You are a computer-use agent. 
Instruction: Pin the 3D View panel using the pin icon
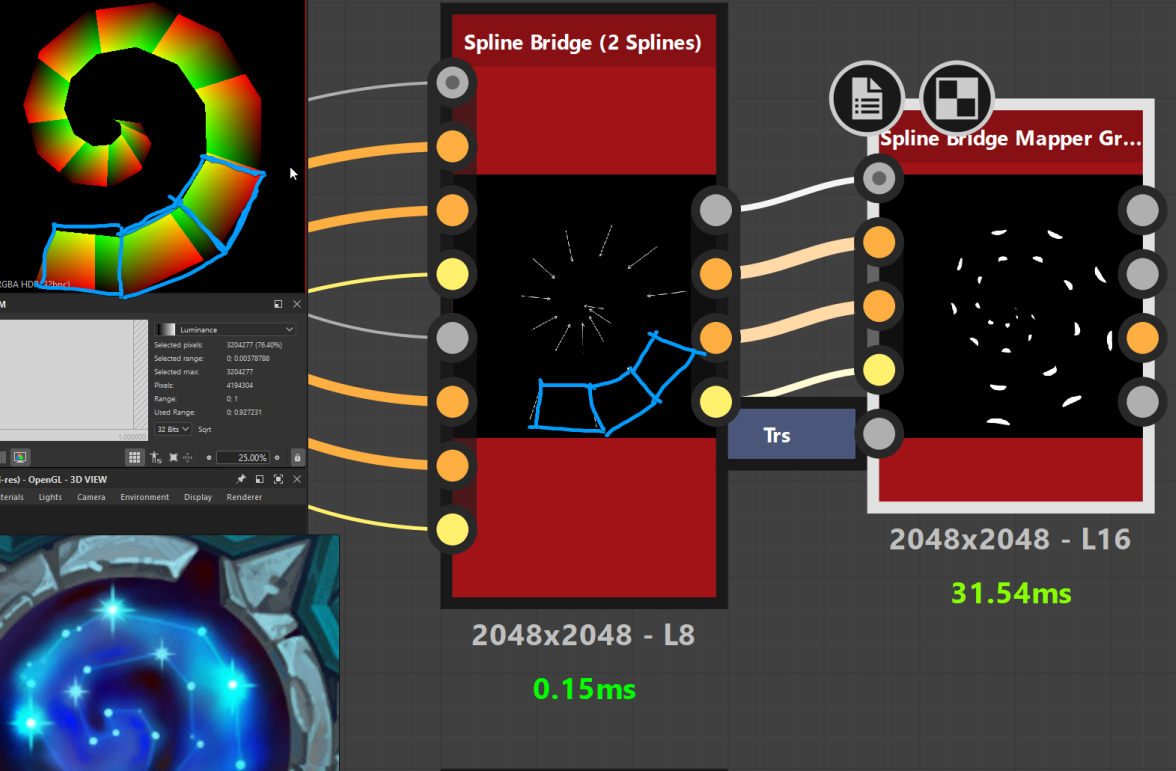pyautogui.click(x=242, y=479)
